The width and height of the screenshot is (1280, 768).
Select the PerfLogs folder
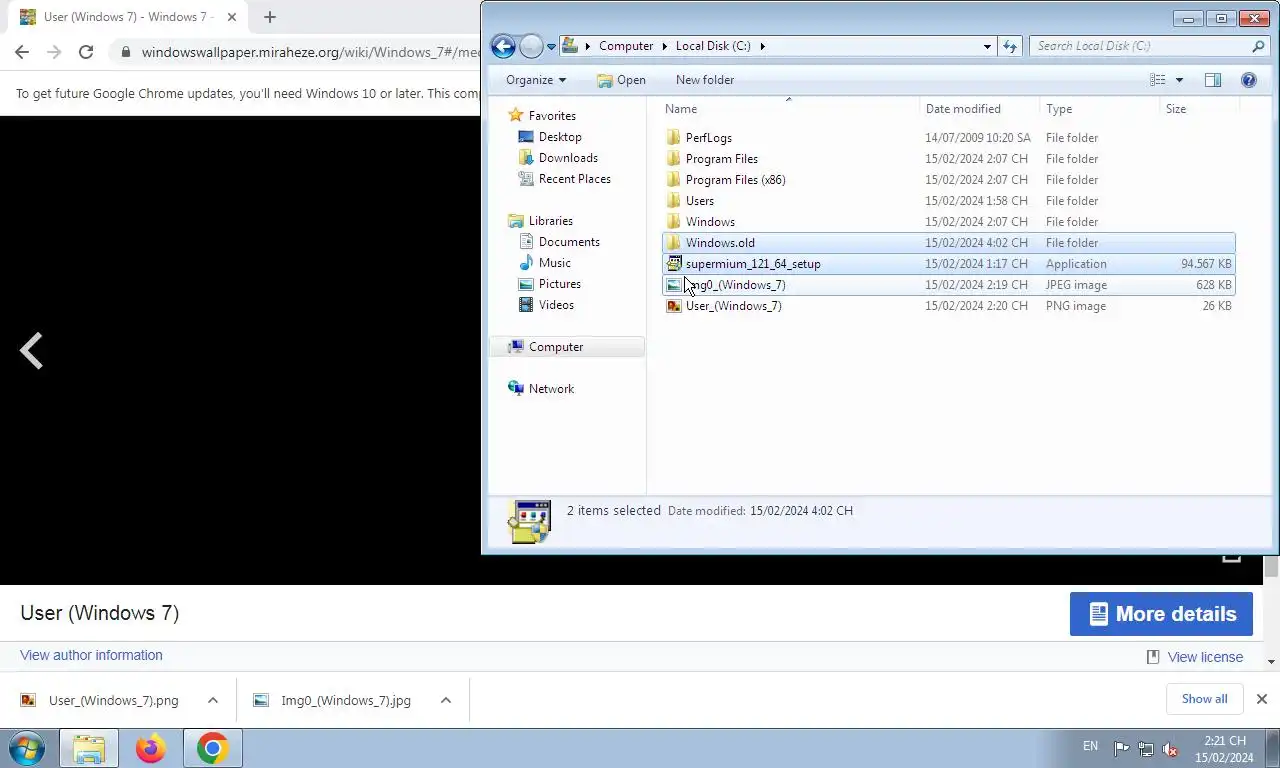(948, 138)
